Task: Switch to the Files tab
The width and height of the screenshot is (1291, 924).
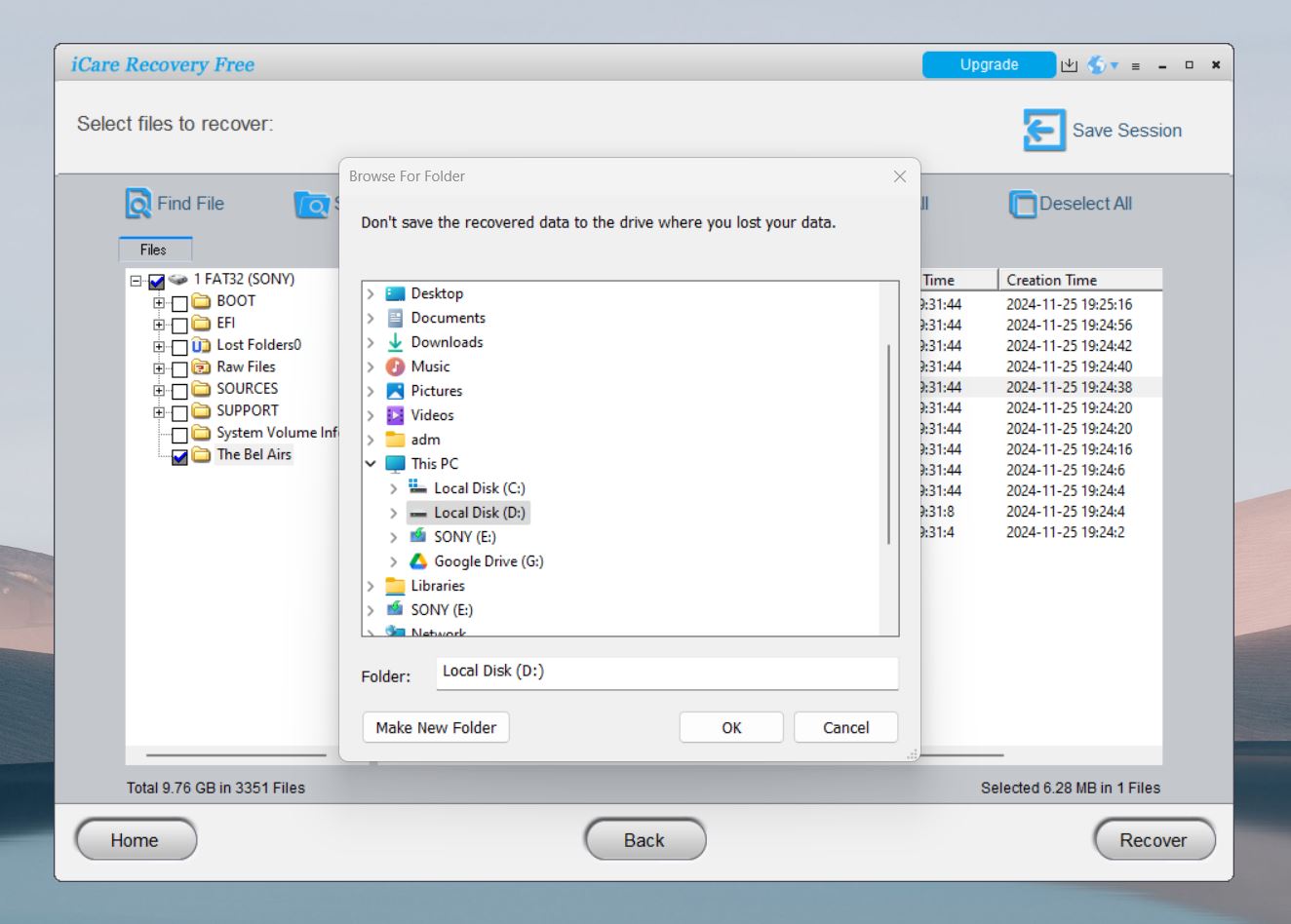Action: pos(155,250)
